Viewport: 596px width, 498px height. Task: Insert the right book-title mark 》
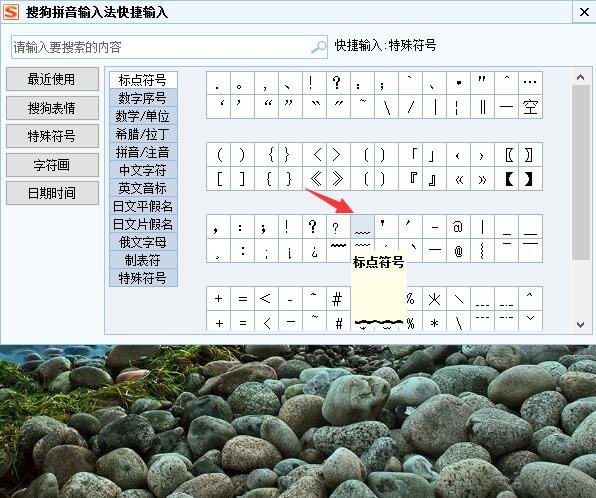pyautogui.click(x=338, y=178)
